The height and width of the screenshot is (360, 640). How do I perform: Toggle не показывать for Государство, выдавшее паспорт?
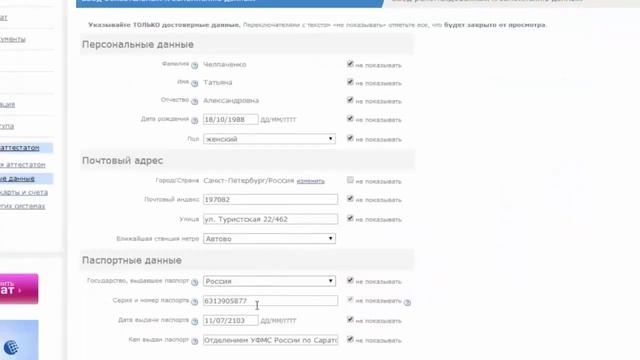(350, 280)
